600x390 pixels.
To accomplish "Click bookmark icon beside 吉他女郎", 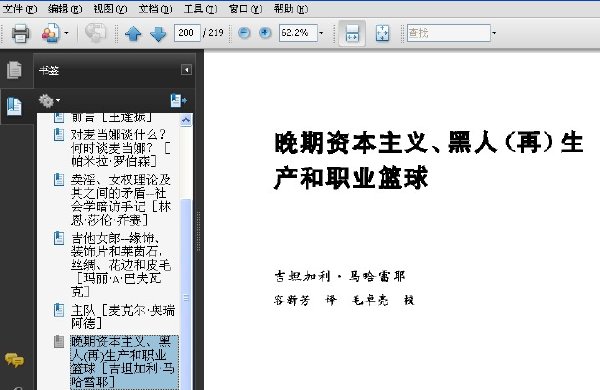I will 59,238.
